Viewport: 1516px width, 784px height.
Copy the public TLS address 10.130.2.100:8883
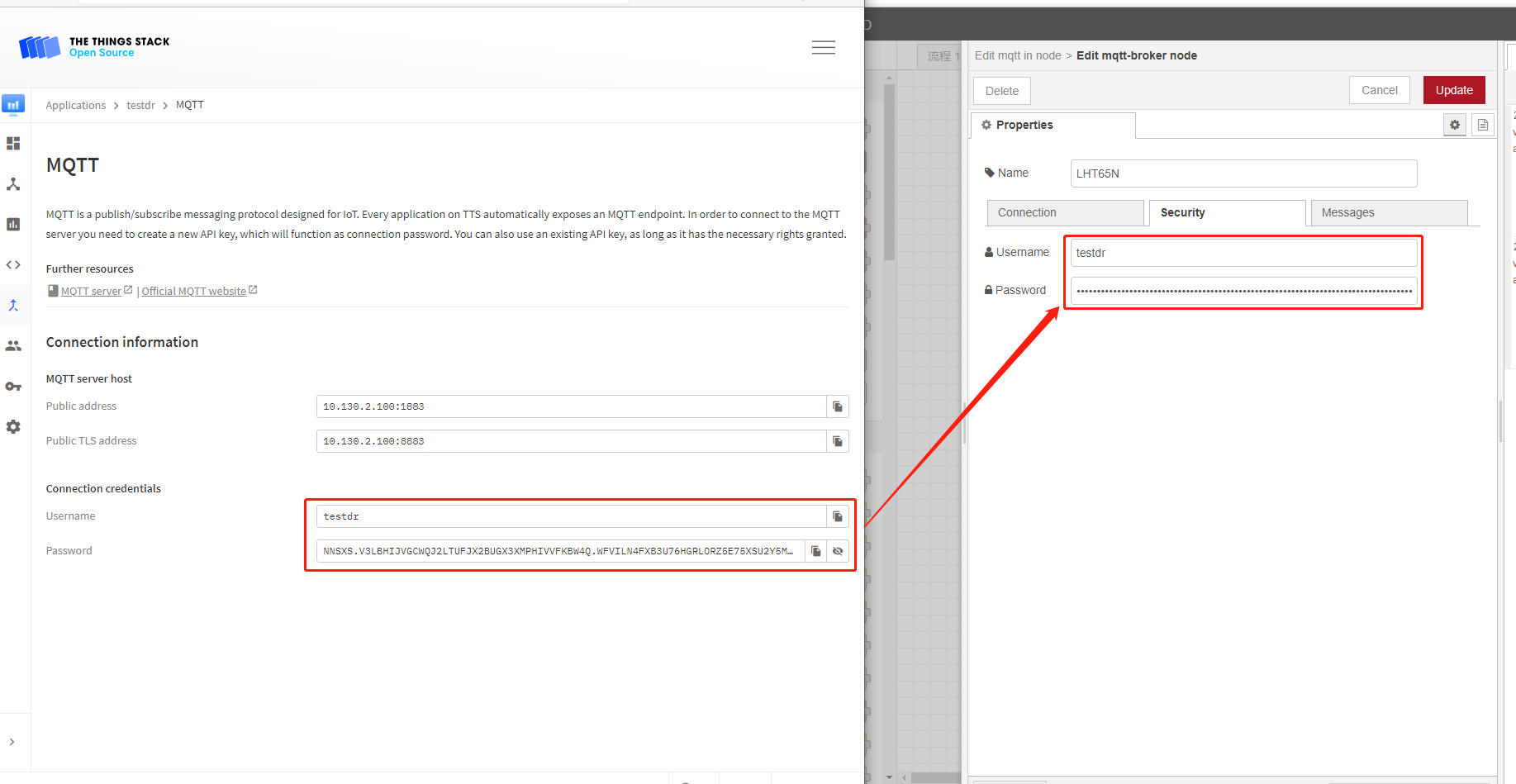[838, 441]
